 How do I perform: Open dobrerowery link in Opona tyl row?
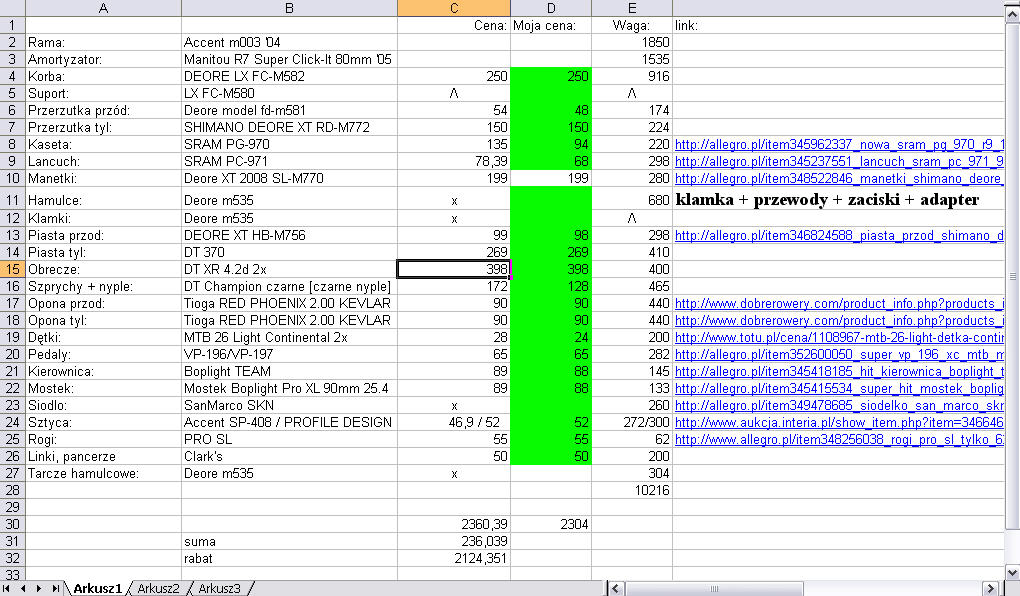click(838, 320)
